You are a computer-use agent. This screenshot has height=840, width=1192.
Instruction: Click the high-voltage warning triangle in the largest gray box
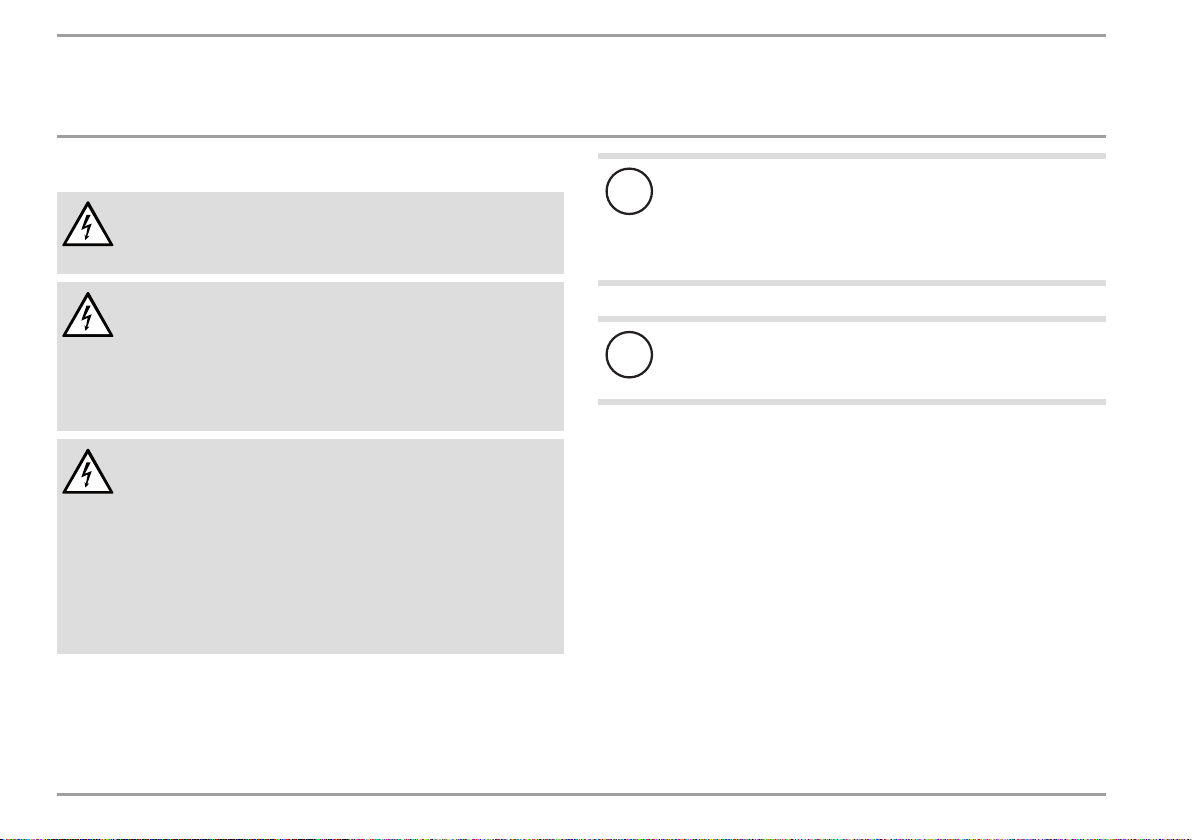pyautogui.click(x=87, y=471)
